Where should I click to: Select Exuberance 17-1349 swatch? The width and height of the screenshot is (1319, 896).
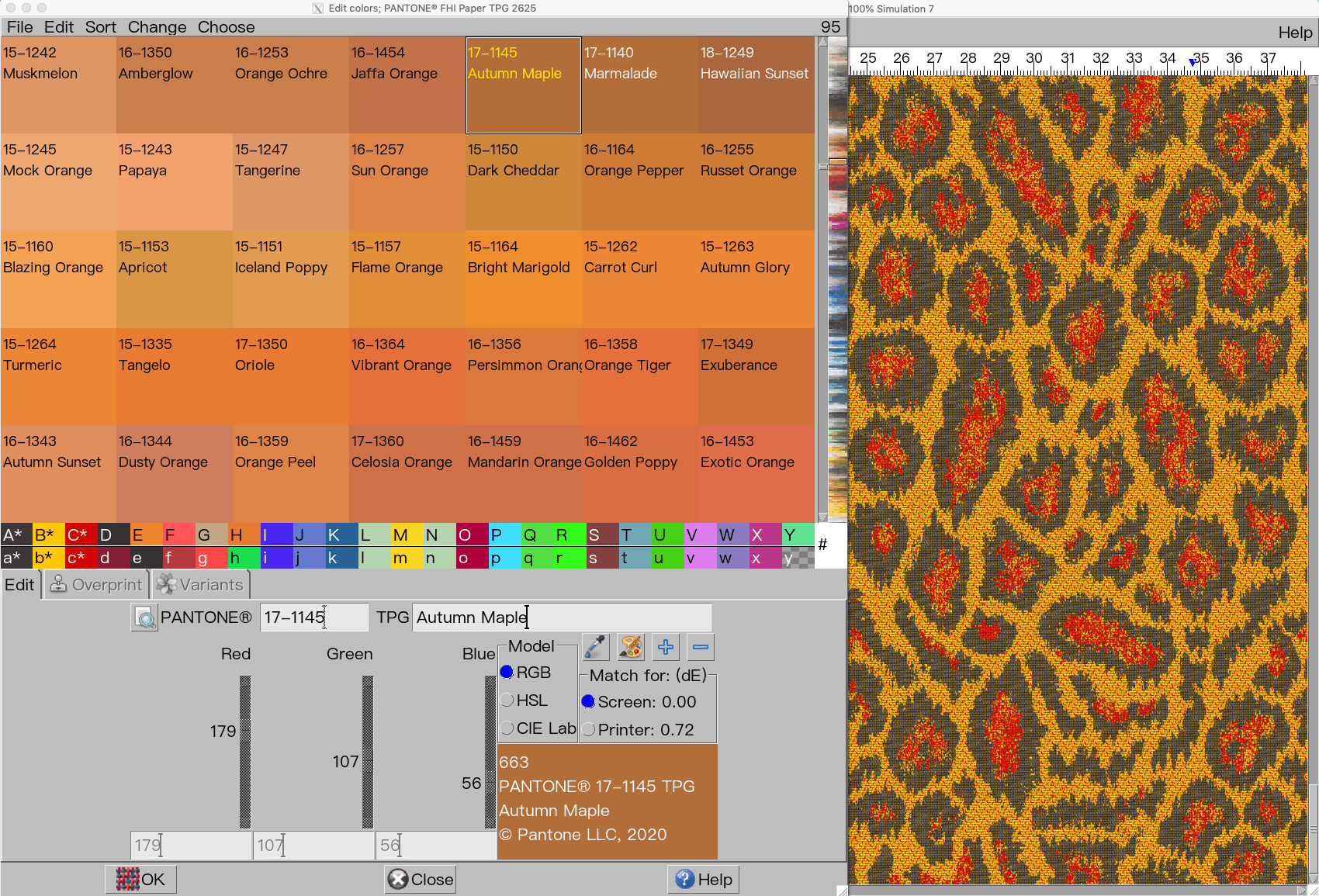[x=756, y=376]
